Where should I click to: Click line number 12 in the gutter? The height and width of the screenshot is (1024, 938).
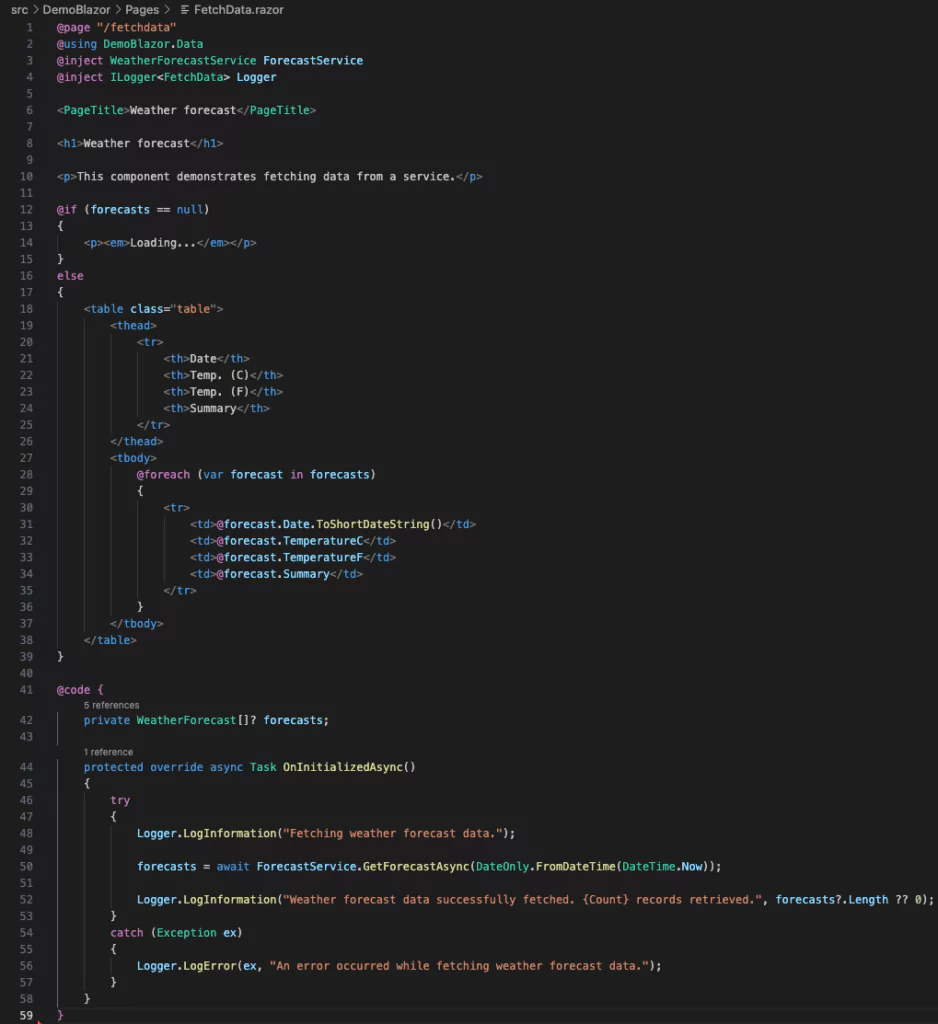coord(26,210)
